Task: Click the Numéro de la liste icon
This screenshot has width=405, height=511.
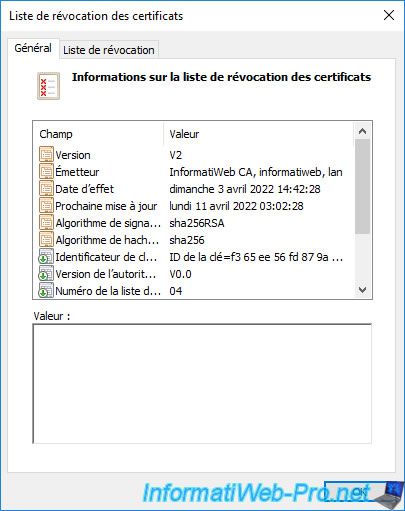Action: pos(46,290)
